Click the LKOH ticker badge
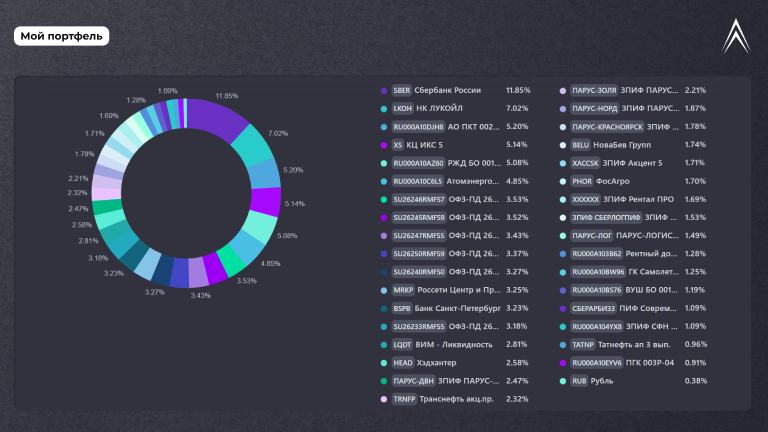768x432 pixels. tap(403, 108)
